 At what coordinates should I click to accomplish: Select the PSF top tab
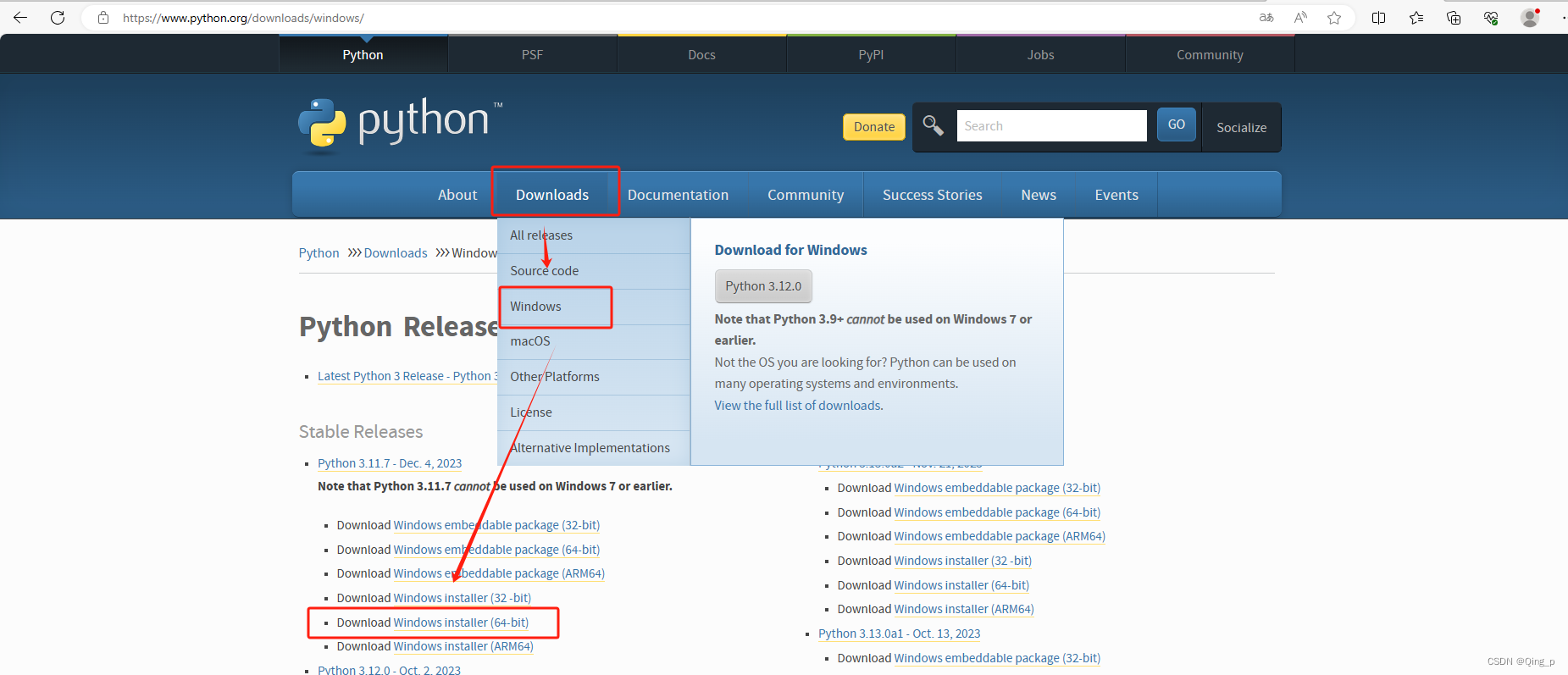[532, 54]
